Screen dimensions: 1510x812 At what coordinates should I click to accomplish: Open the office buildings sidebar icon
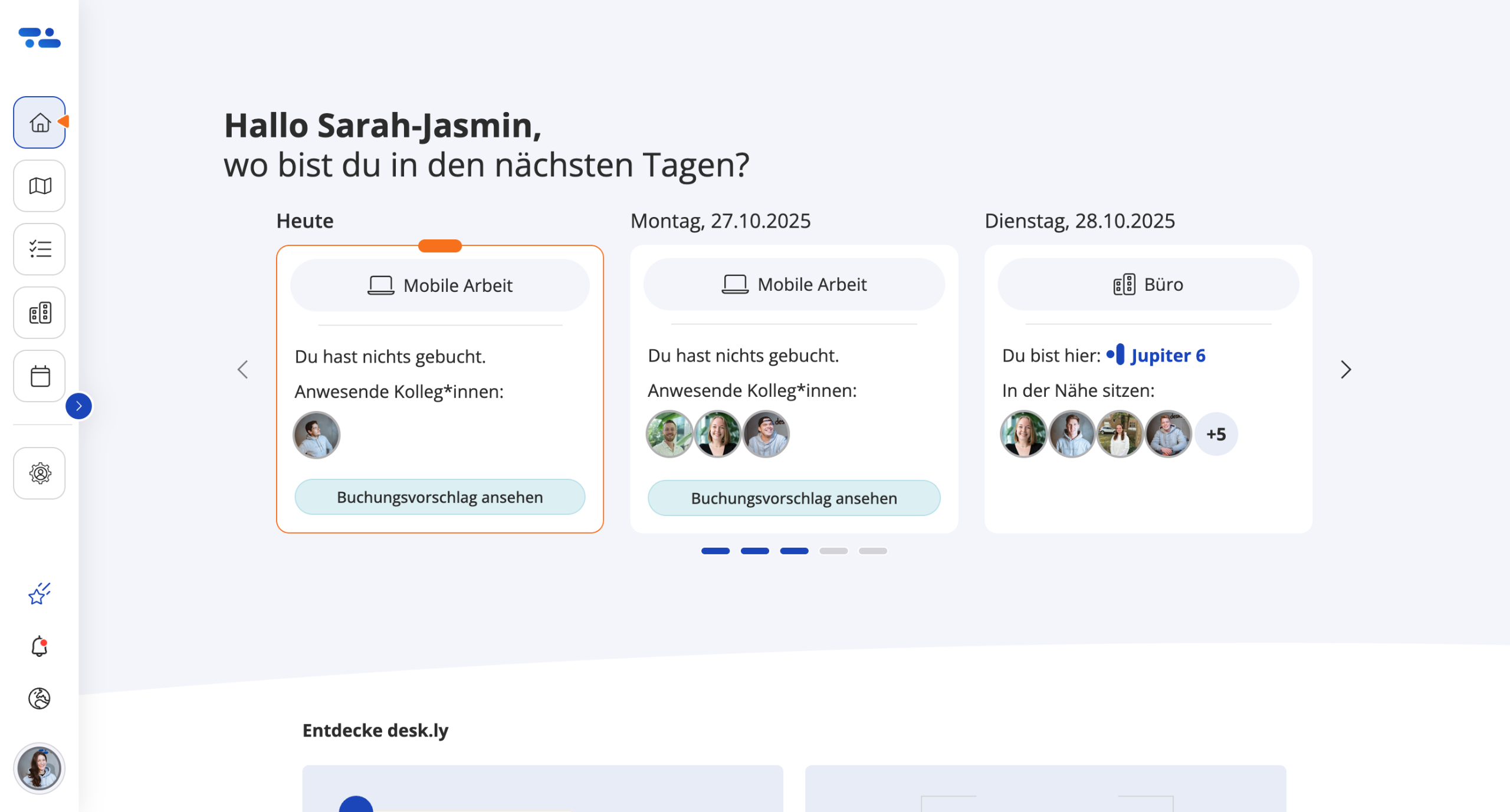(x=40, y=313)
